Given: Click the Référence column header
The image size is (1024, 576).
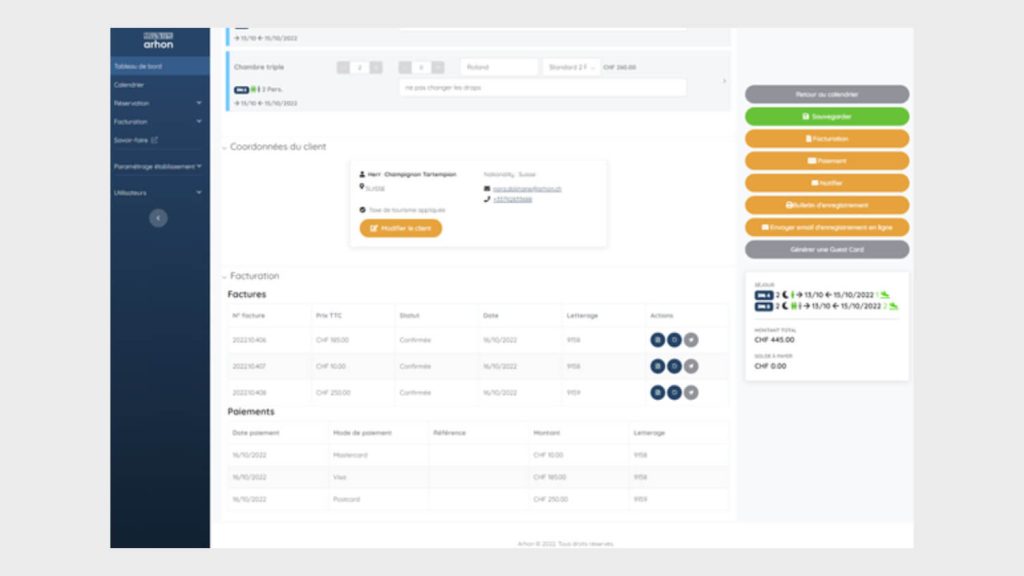Looking at the screenshot, I should 449,433.
